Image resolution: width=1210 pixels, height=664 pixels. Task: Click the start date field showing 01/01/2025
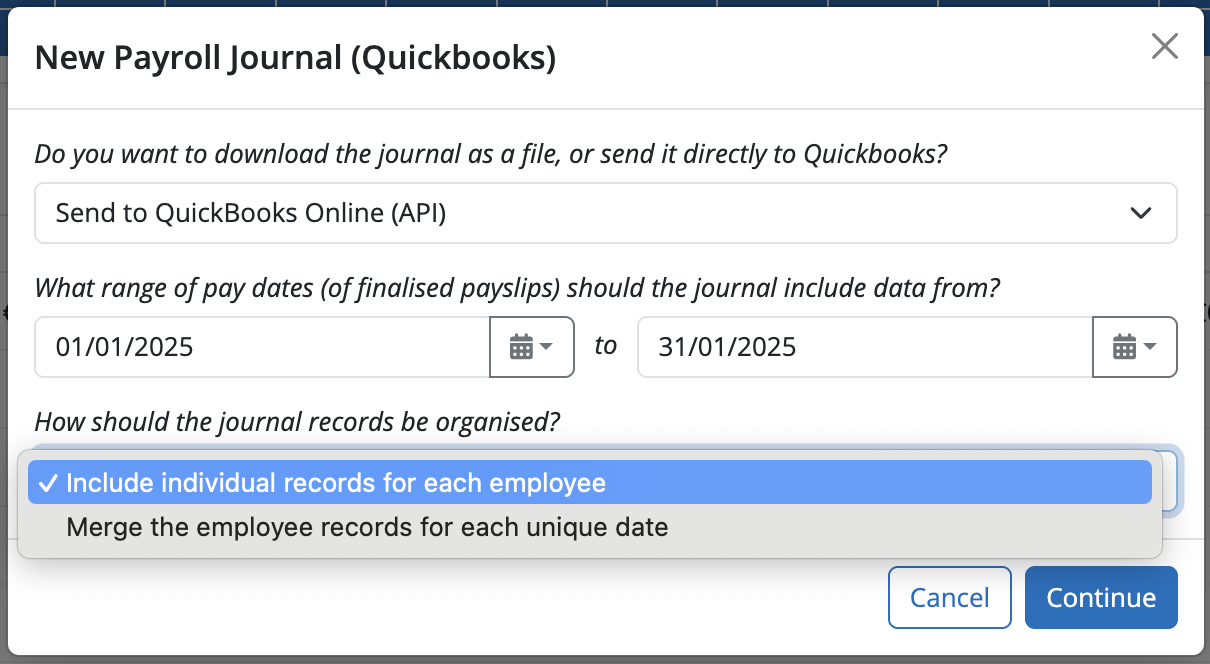coord(260,347)
